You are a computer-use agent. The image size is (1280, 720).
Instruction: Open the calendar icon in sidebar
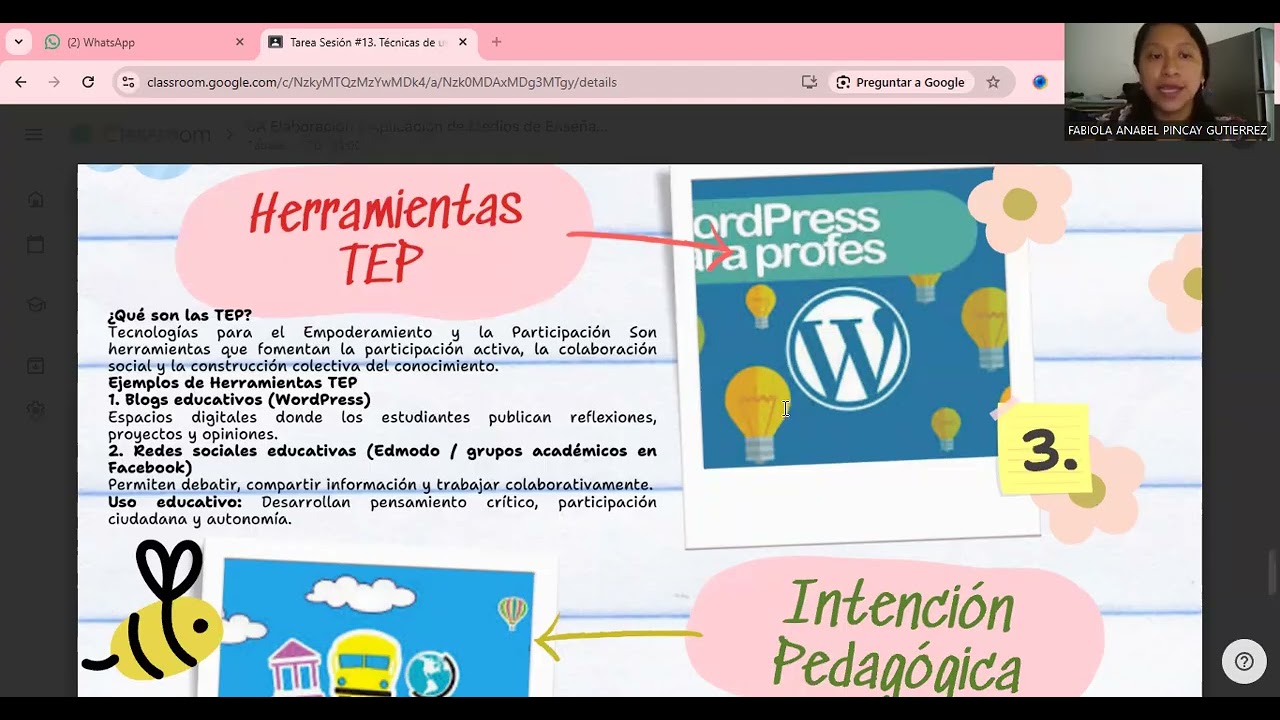pos(35,244)
